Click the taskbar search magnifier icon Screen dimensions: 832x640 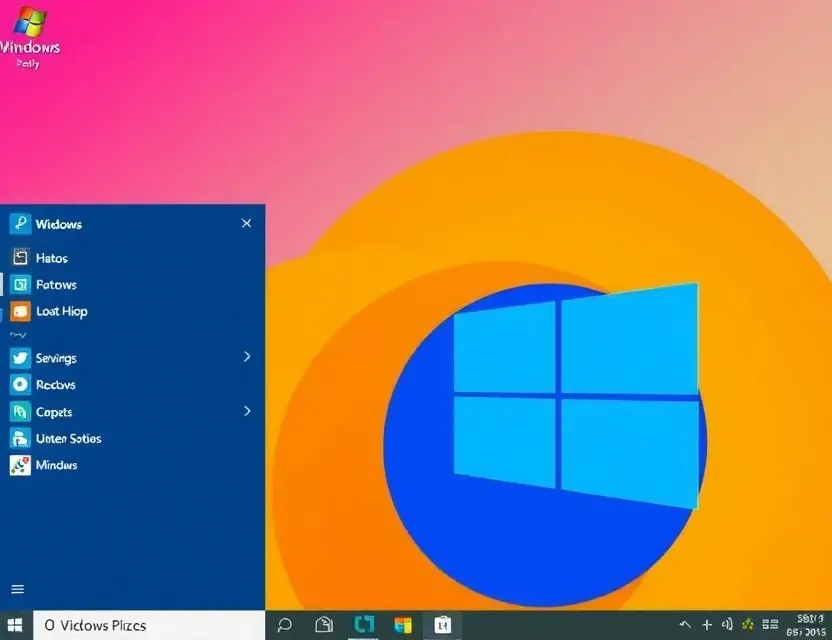click(284, 625)
